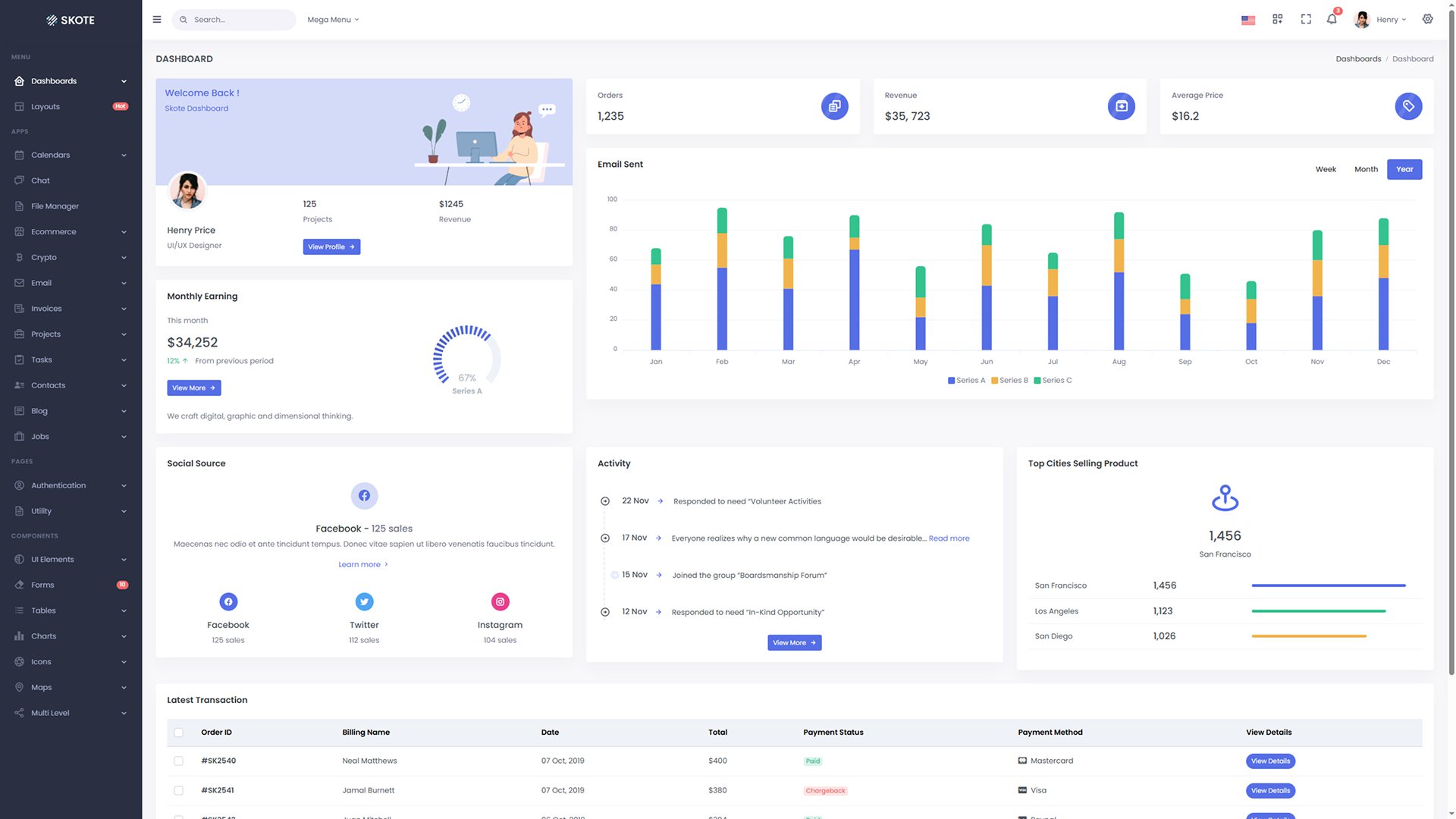Open the apps grid icon in header

(1278, 20)
